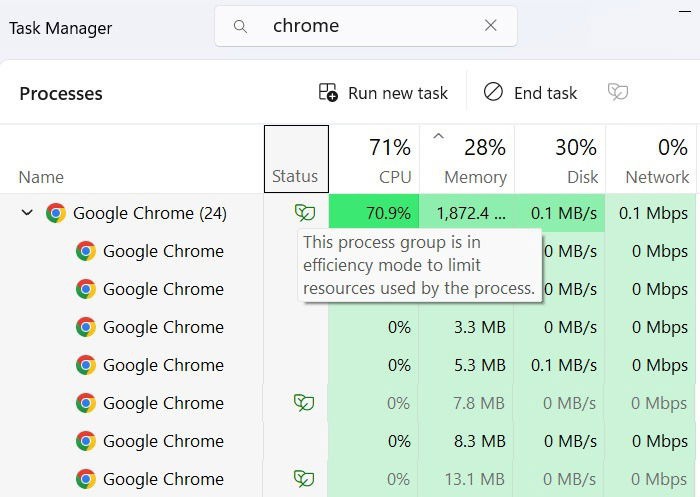Click the search box containing chrome
This screenshot has height=497, width=700.
366,26
